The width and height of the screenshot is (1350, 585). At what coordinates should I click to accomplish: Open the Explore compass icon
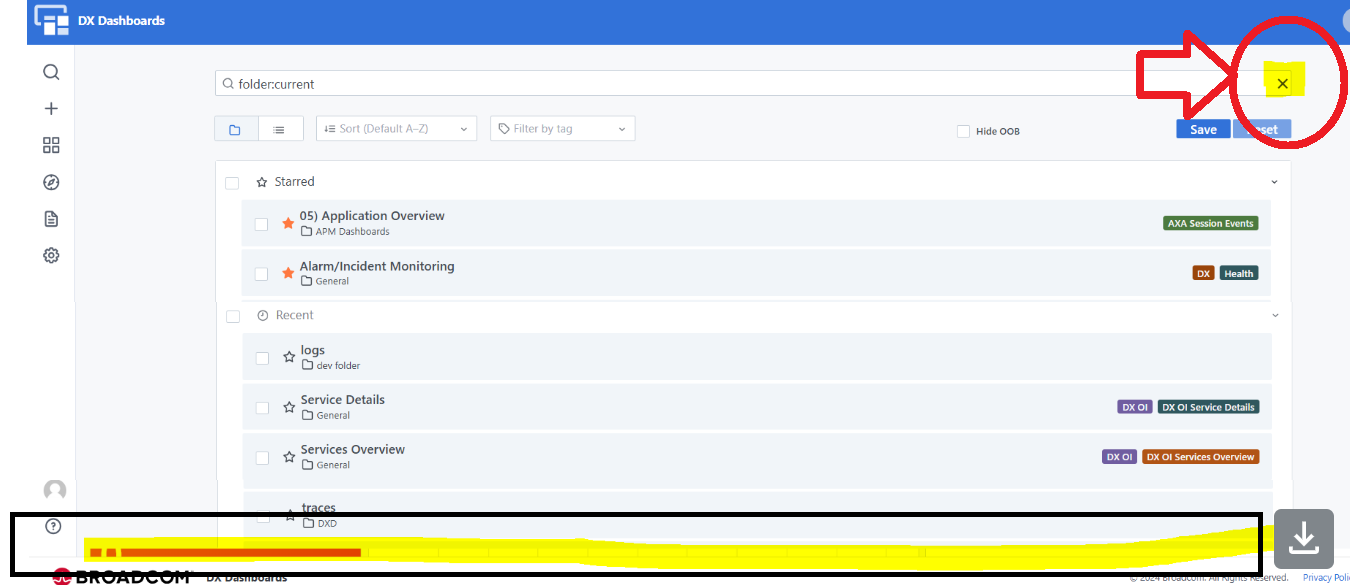(x=51, y=182)
